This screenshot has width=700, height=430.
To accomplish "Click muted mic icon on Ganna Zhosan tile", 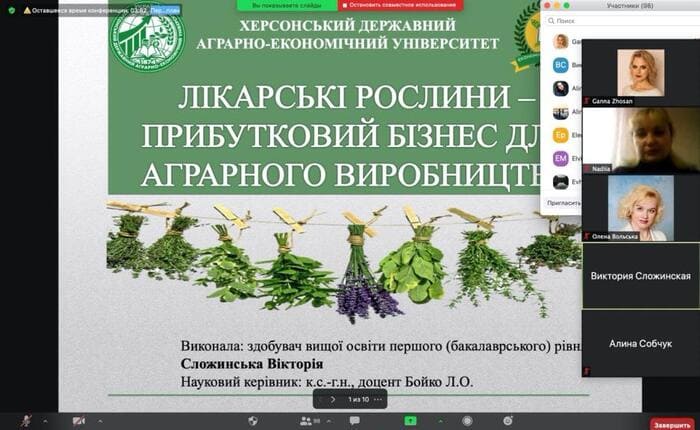I will coord(587,101).
